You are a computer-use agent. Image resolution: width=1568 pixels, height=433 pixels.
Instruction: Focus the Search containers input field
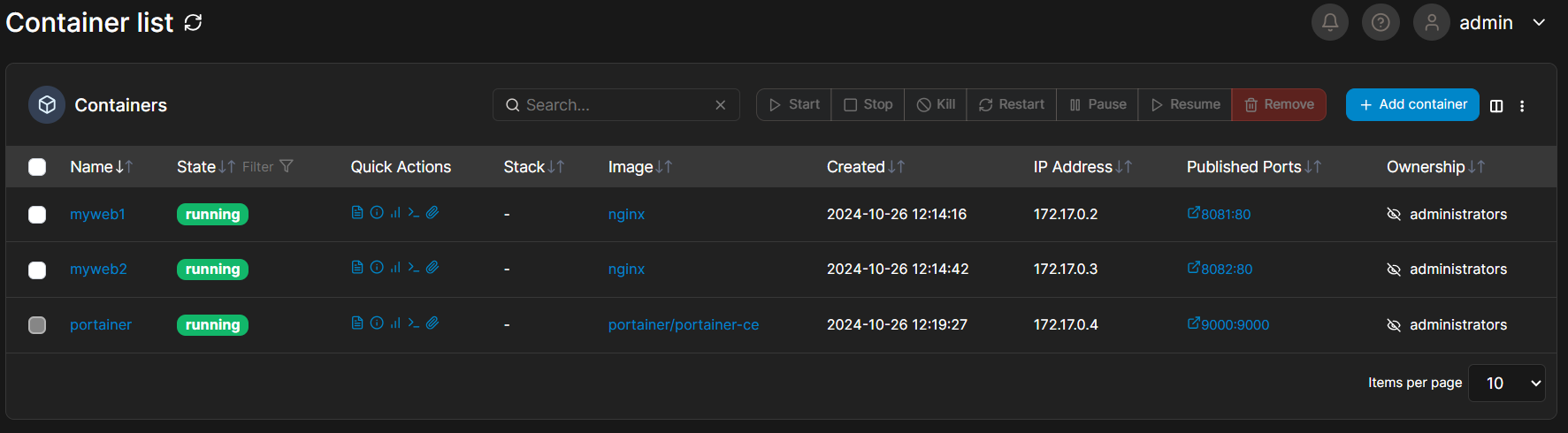(616, 104)
